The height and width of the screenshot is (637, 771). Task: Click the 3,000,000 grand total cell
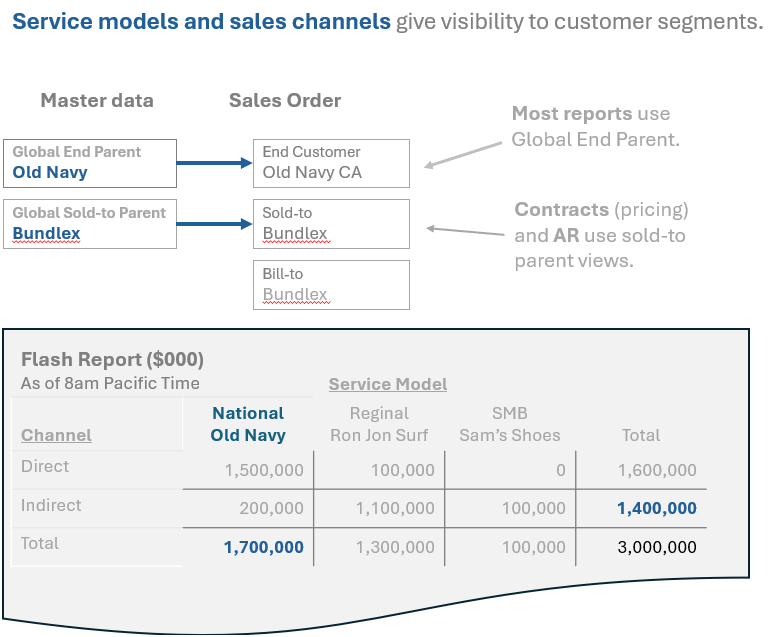point(657,547)
